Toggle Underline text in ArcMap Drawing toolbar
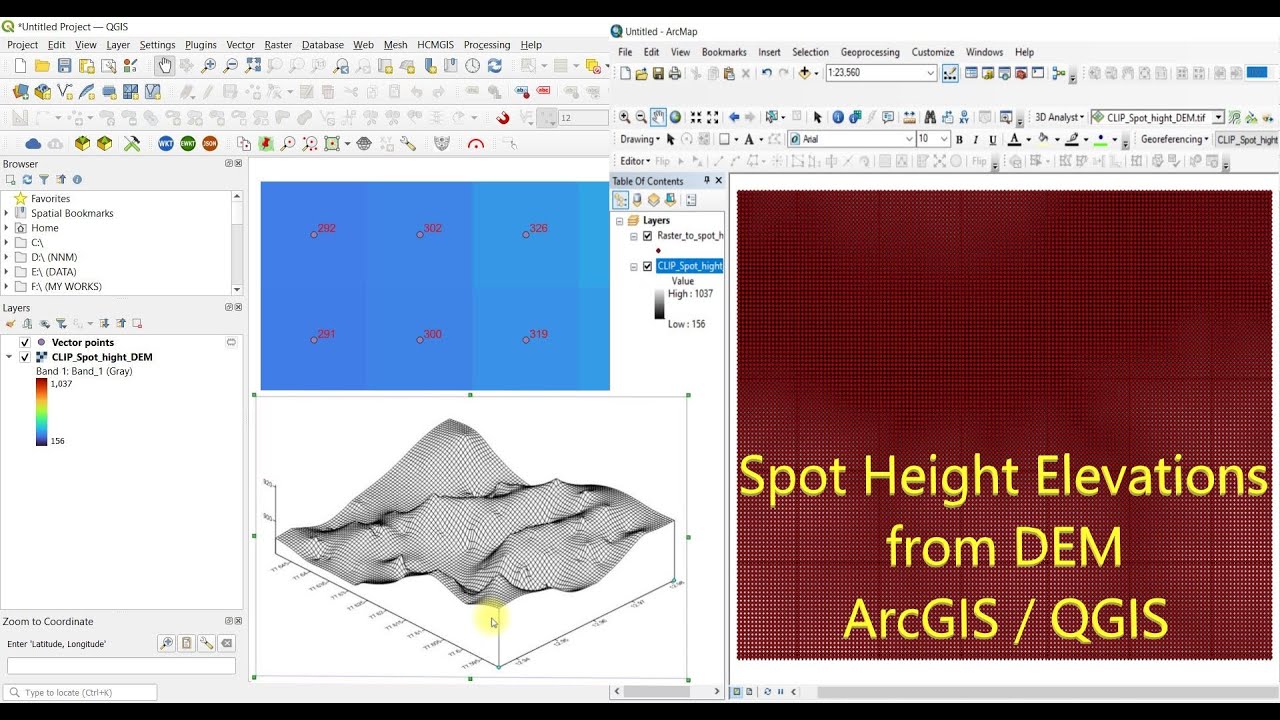 pyautogui.click(x=993, y=140)
